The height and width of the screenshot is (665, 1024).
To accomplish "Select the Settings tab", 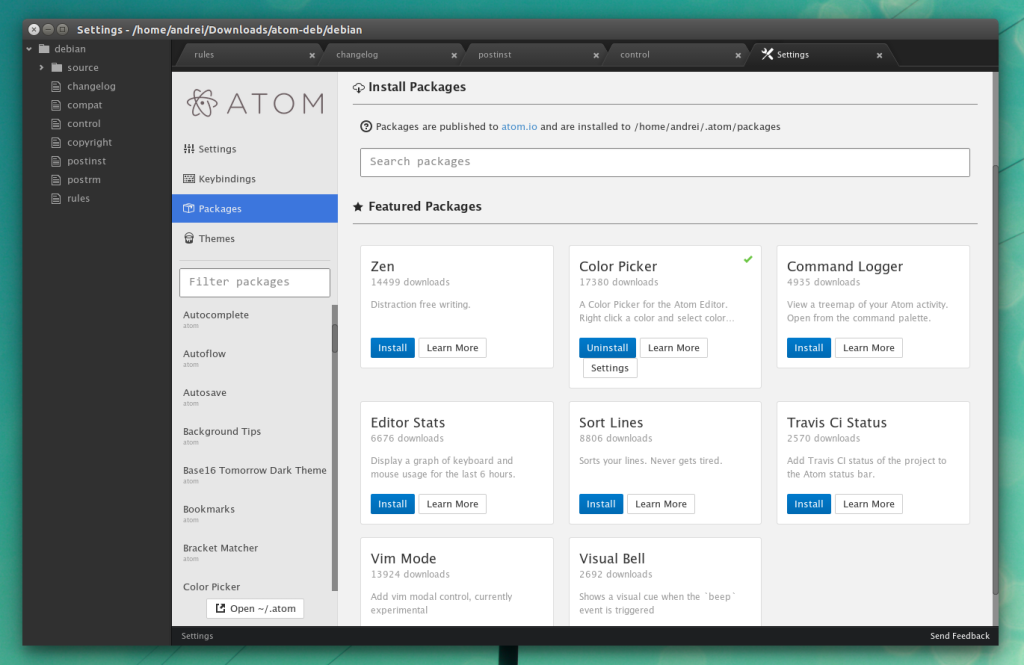I will click(x=823, y=55).
